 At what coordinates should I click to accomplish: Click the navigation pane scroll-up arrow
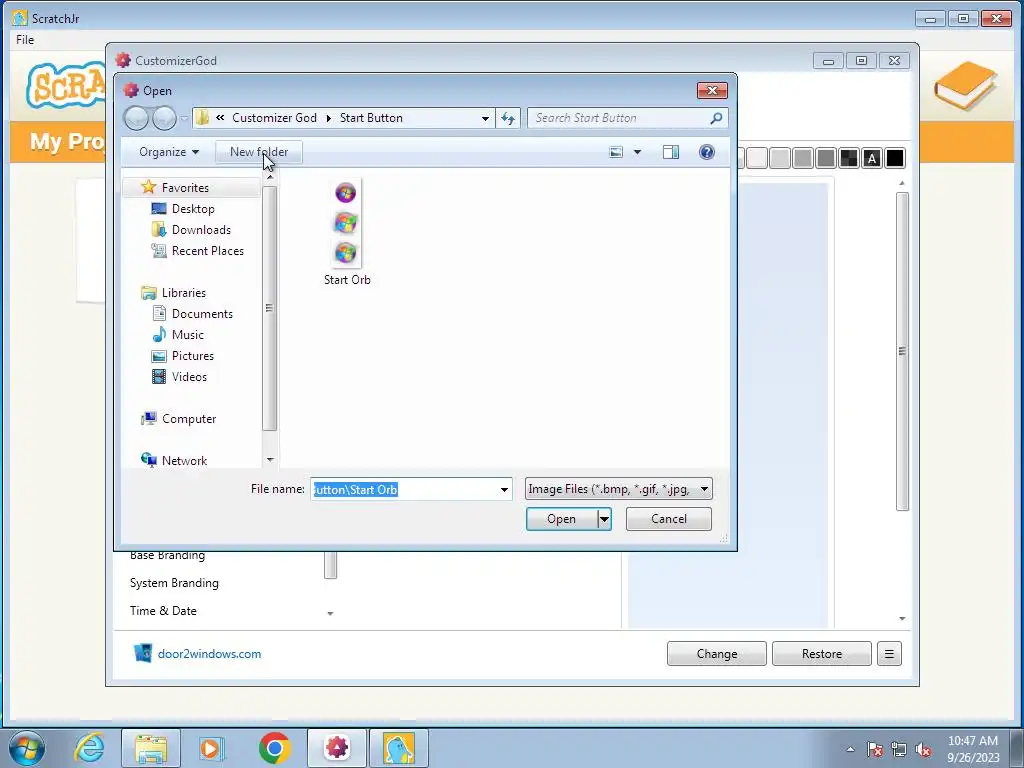[270, 178]
